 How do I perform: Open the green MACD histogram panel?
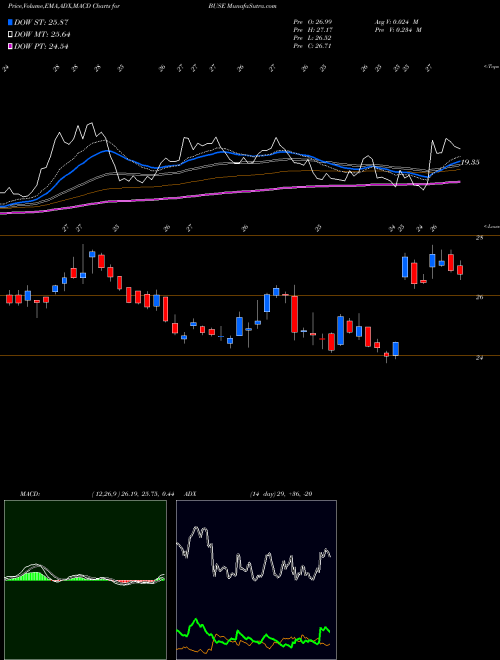coord(85,580)
